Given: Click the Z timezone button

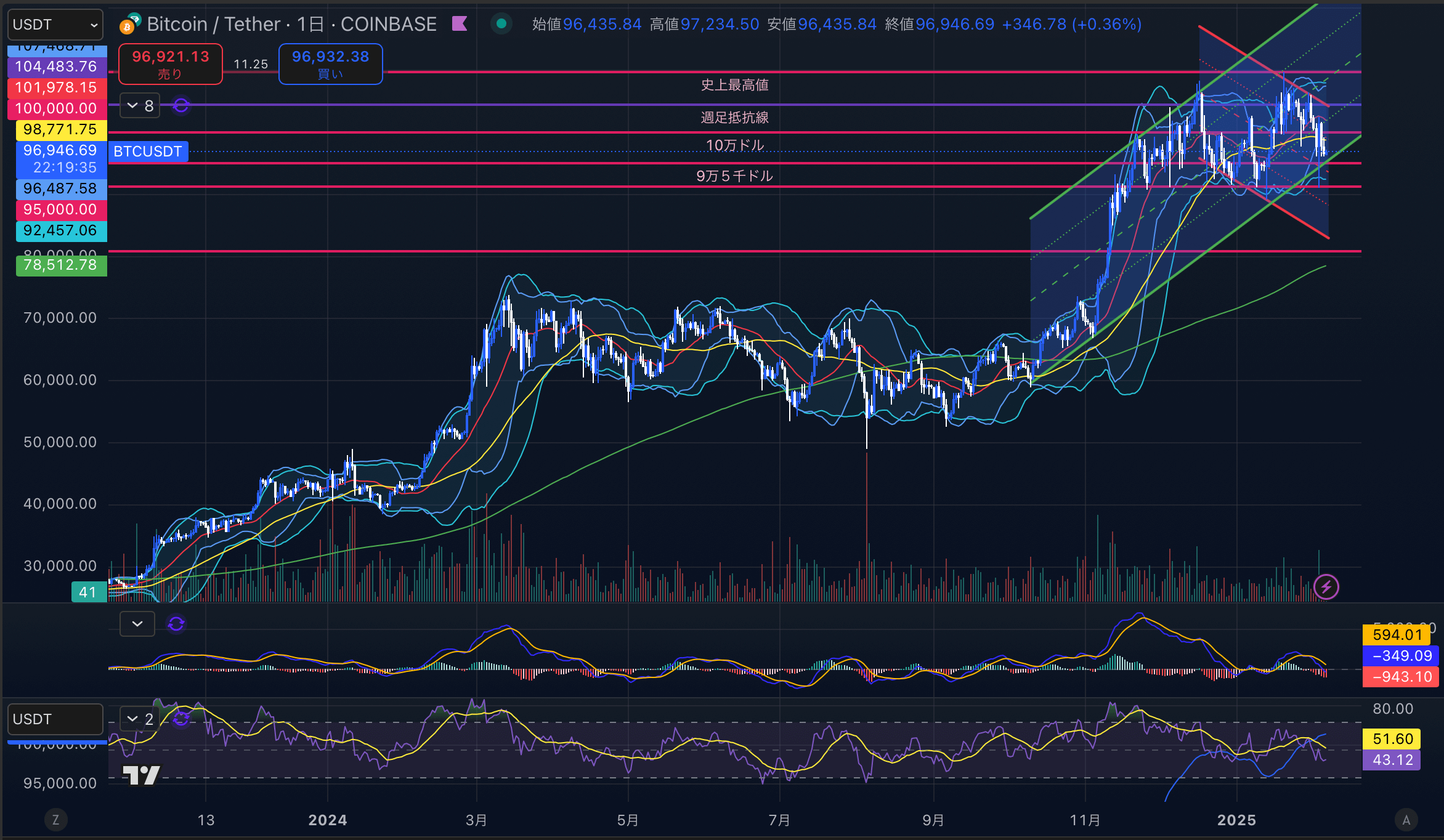Looking at the screenshot, I should tap(55, 820).
